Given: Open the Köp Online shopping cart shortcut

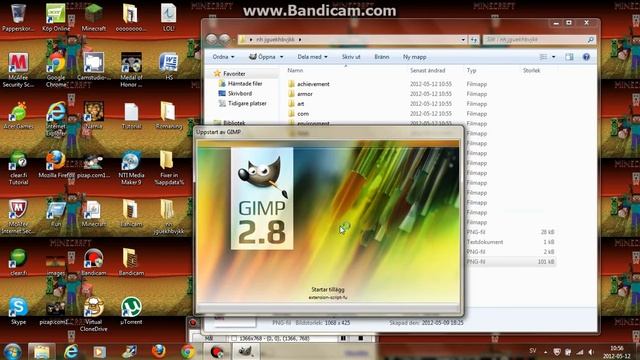Looking at the screenshot, I should pos(56,17).
